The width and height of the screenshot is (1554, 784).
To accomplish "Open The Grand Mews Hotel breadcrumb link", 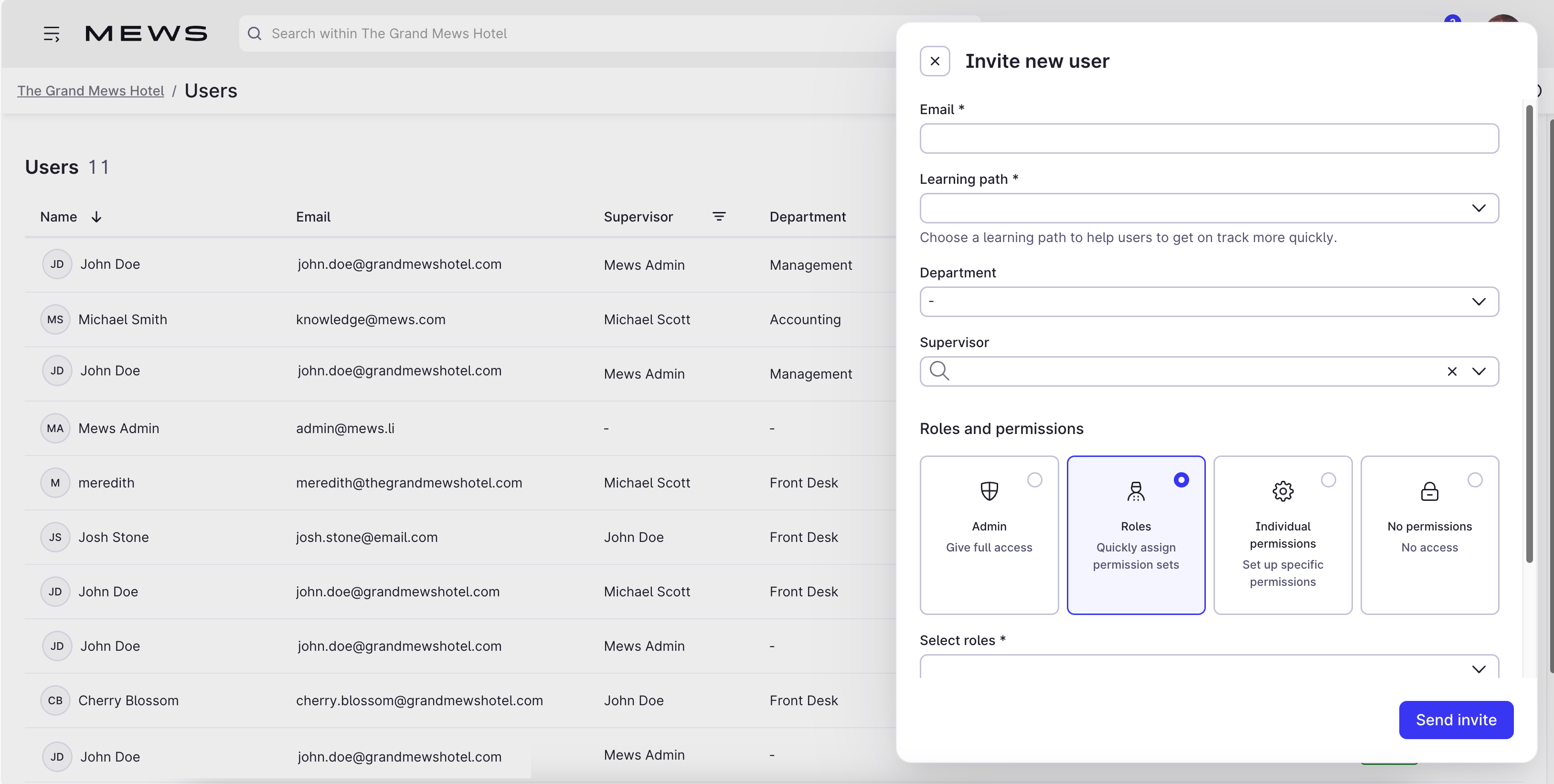I will coord(90,90).
